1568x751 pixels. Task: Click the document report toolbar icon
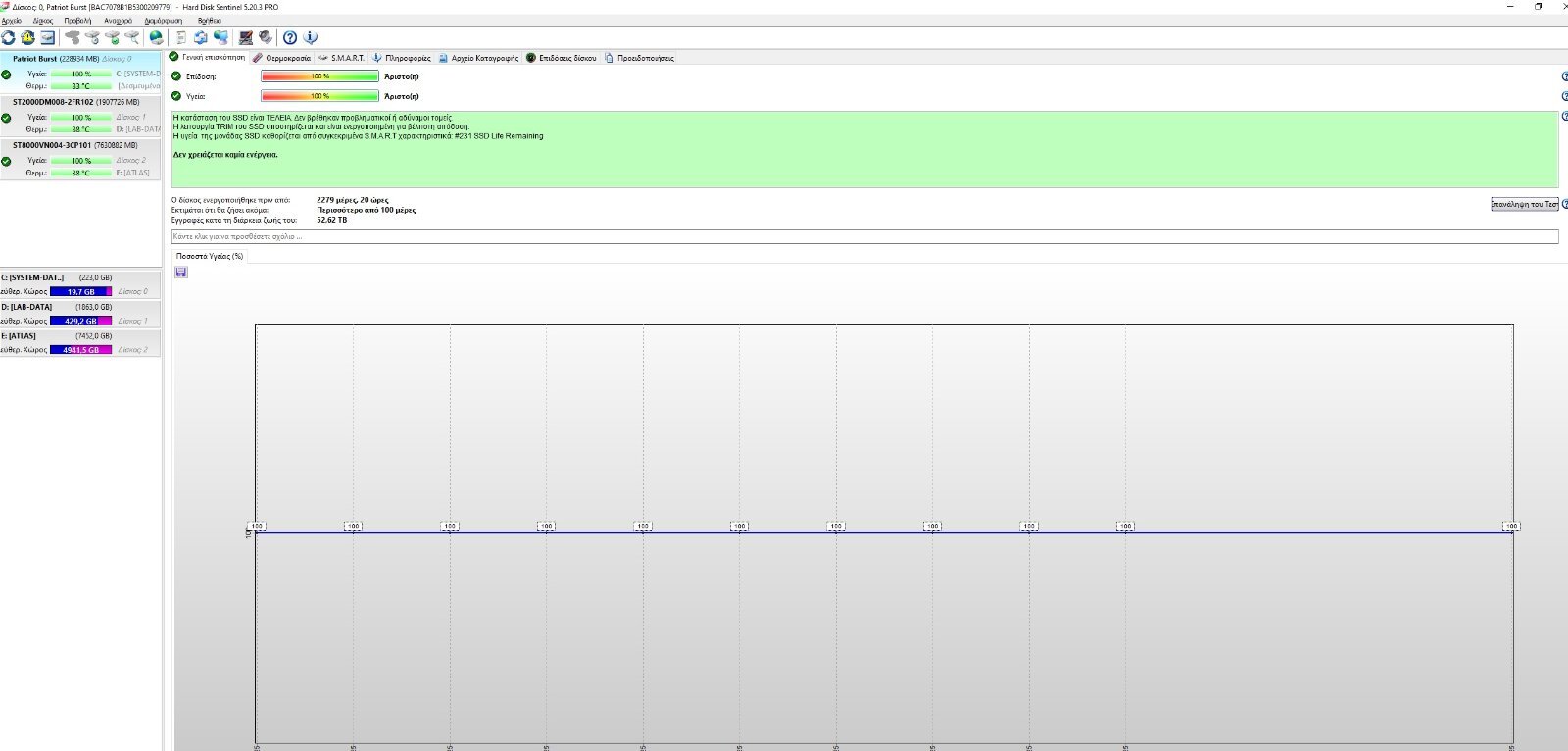pyautogui.click(x=181, y=37)
